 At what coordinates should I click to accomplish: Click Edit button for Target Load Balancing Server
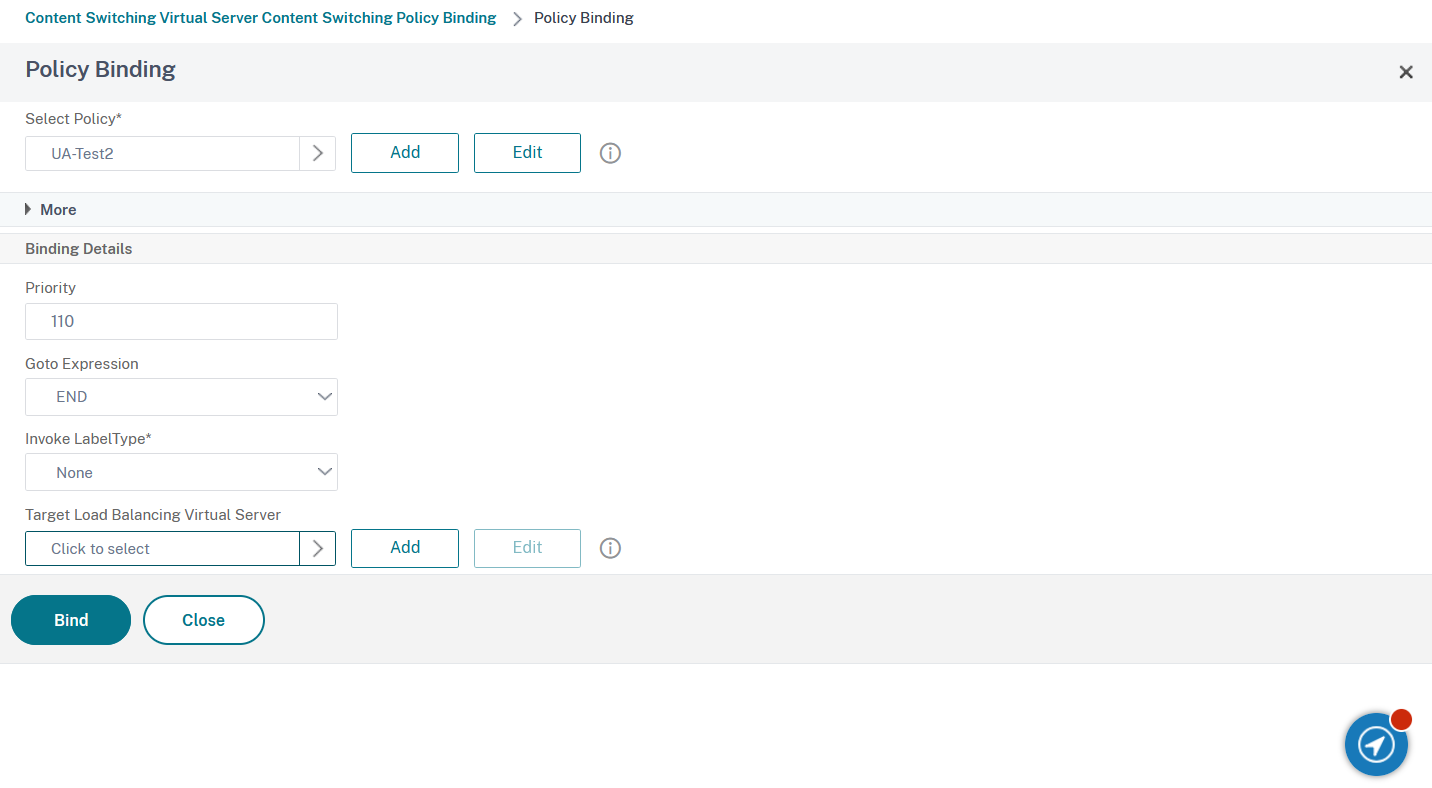click(x=527, y=548)
